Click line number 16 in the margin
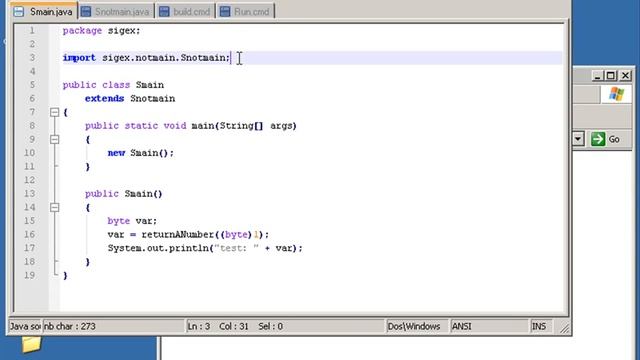This screenshot has height=360, width=640. (x=29, y=234)
